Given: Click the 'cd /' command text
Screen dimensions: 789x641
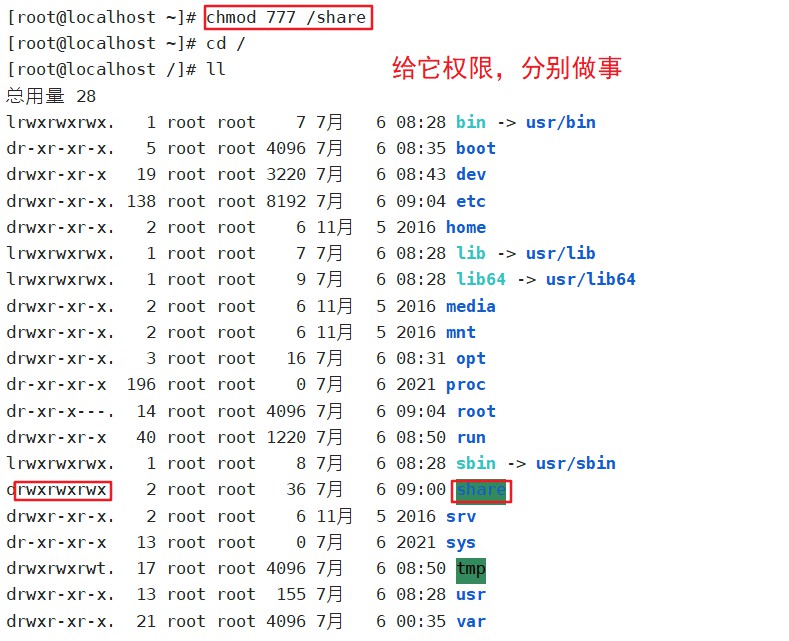Looking at the screenshot, I should coord(225,44).
